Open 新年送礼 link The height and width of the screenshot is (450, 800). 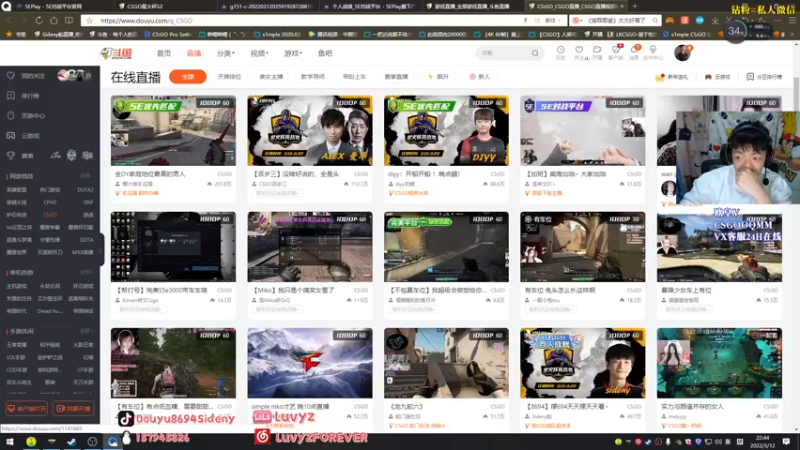pyautogui.click(x=672, y=77)
